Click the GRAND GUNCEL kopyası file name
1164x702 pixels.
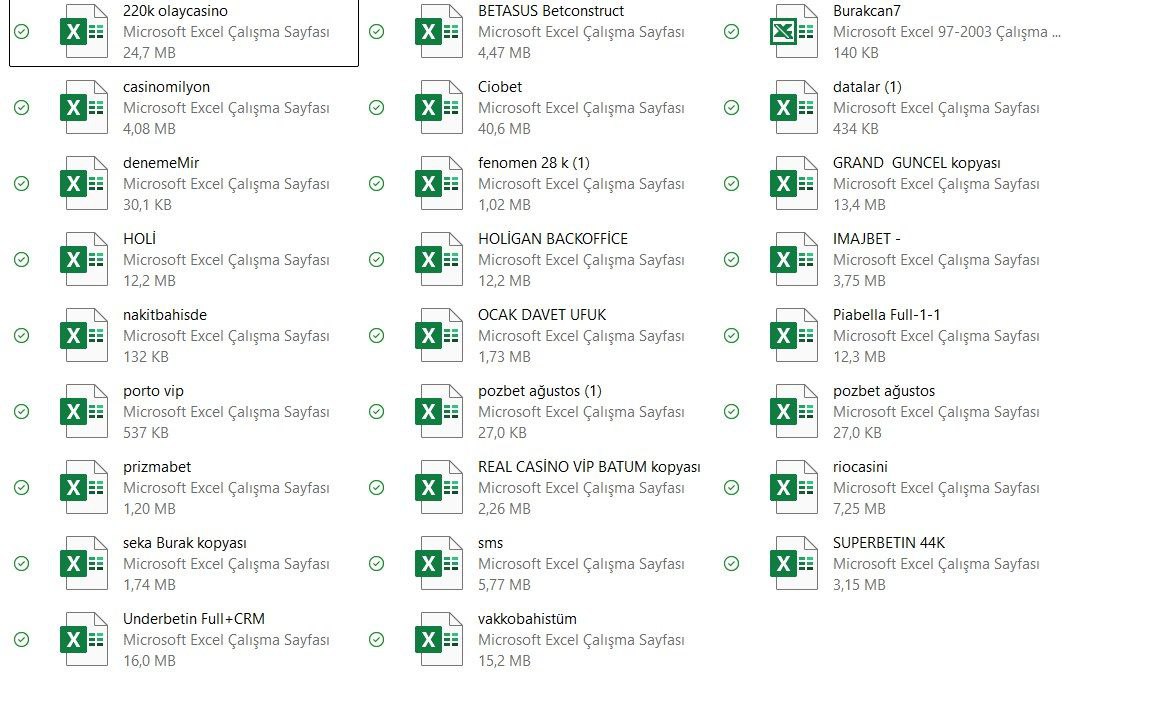point(916,163)
